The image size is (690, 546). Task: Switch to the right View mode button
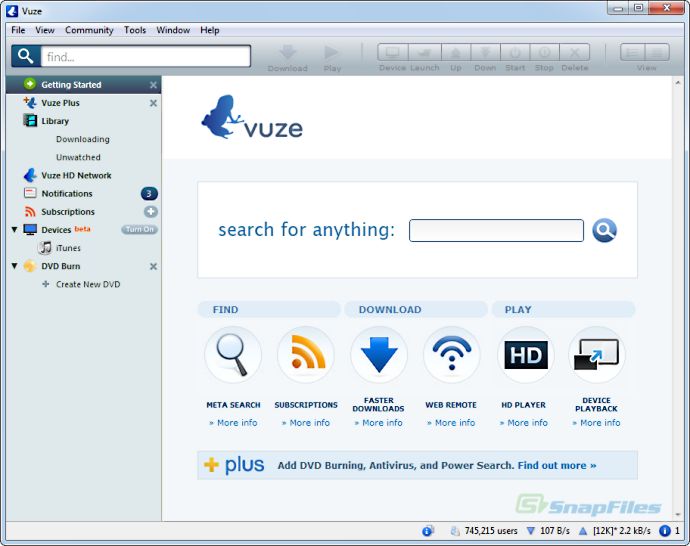(x=657, y=52)
